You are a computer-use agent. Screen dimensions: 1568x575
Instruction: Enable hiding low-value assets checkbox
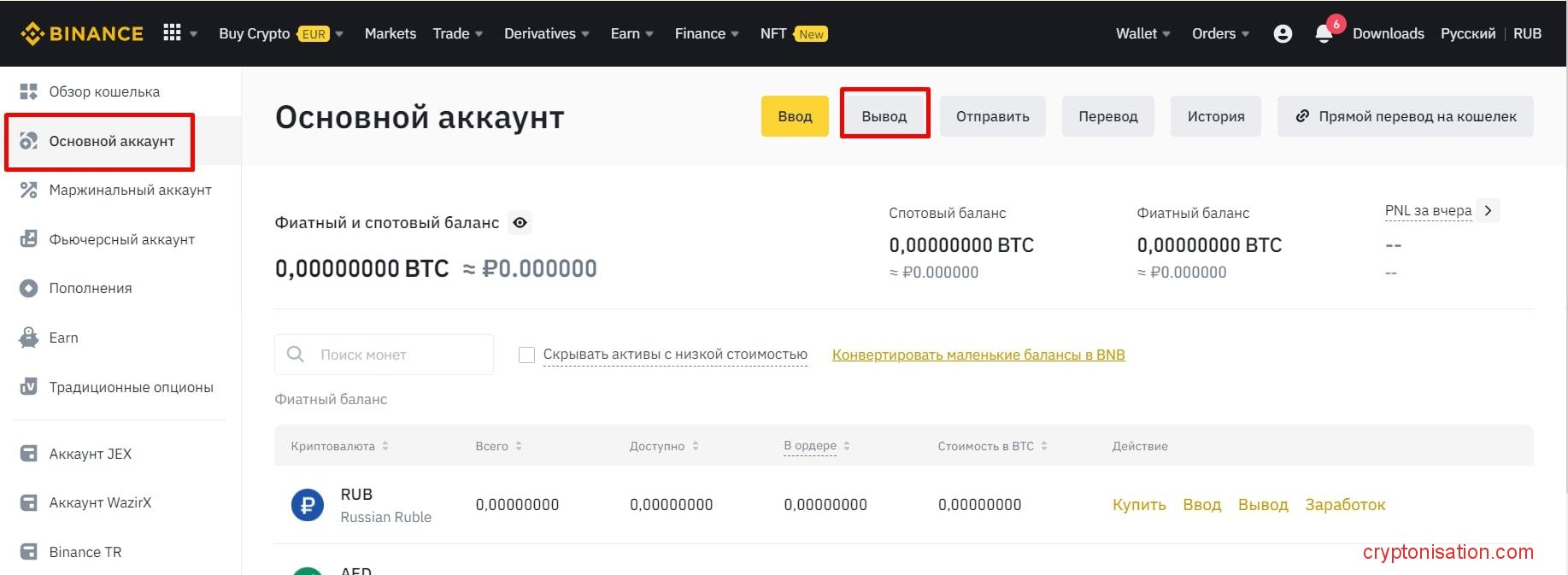(526, 353)
